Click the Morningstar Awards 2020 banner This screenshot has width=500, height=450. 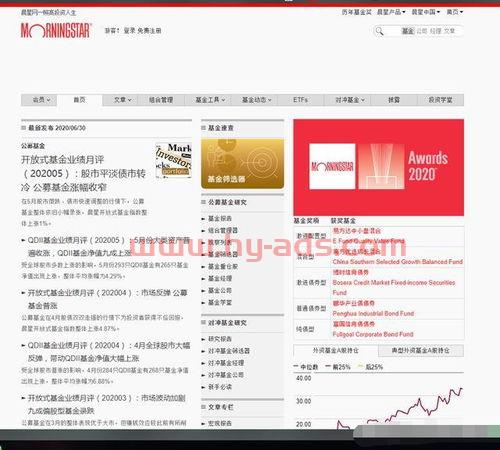378,167
